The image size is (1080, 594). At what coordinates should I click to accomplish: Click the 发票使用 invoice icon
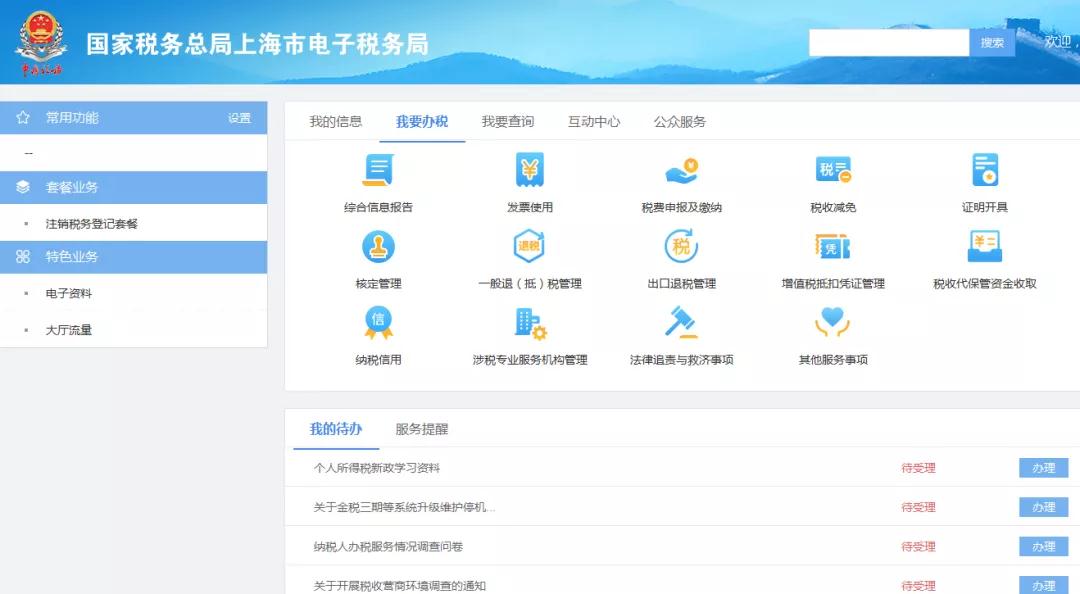[529, 171]
